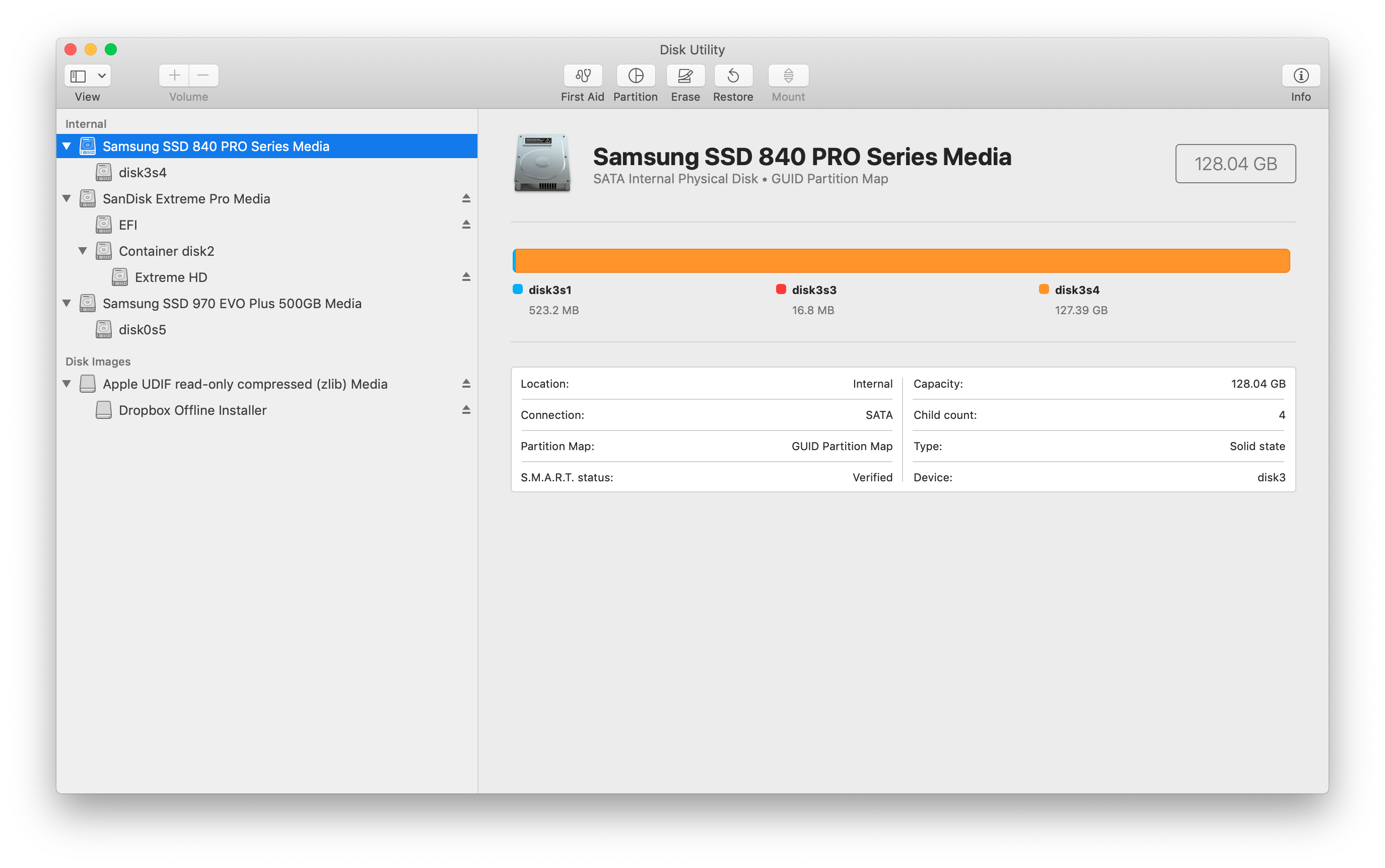Eject the Dropbox Offline Installer volume

click(466, 410)
